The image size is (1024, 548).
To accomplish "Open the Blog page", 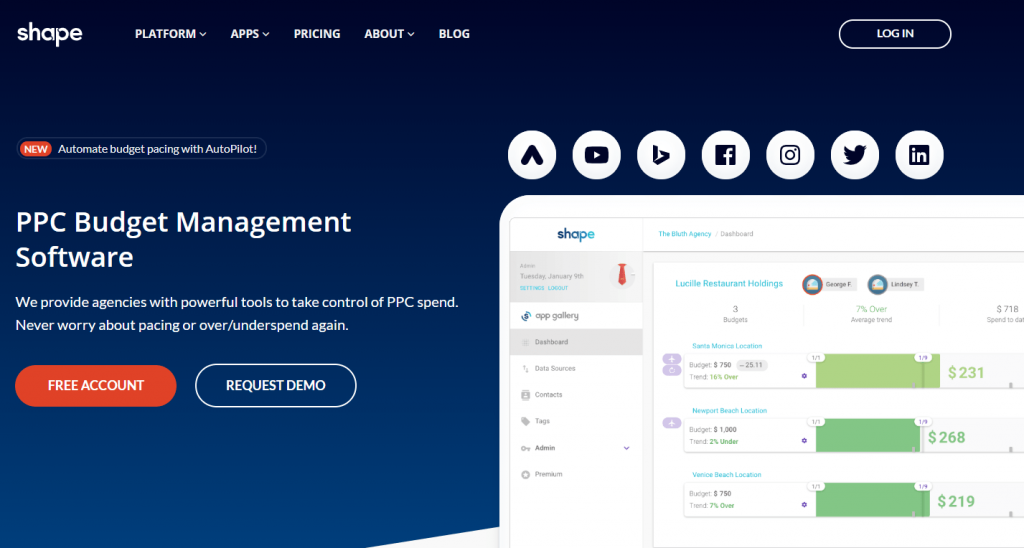I will (x=454, y=34).
